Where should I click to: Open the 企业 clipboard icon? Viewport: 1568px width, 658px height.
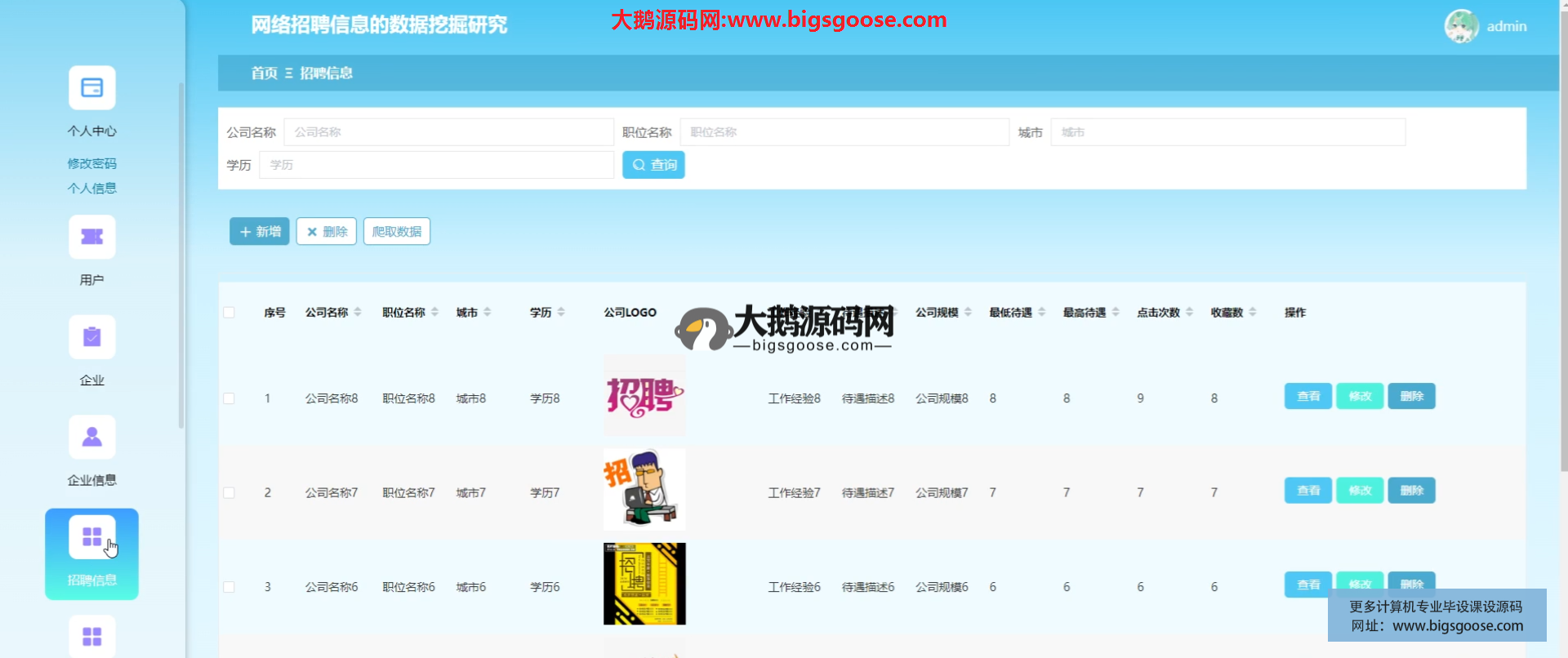pos(91,337)
